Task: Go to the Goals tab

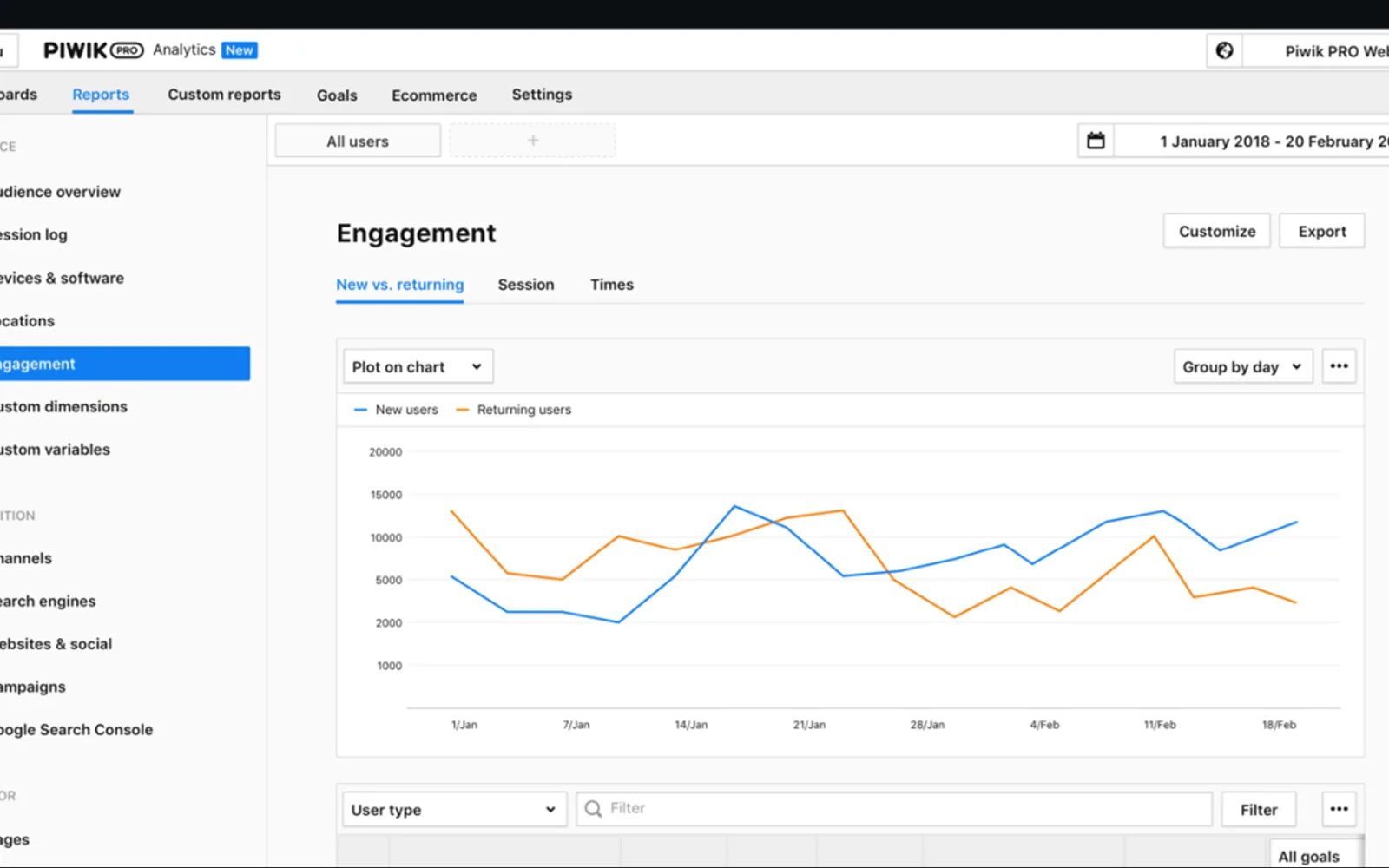Action: point(337,95)
